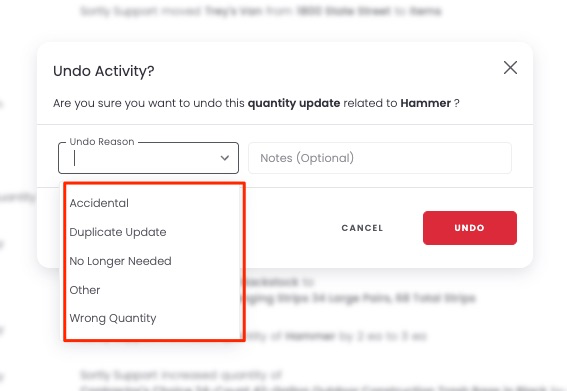Close the Undo Activity dialog with X
Viewport: 567px width, 391px height.
click(x=510, y=68)
